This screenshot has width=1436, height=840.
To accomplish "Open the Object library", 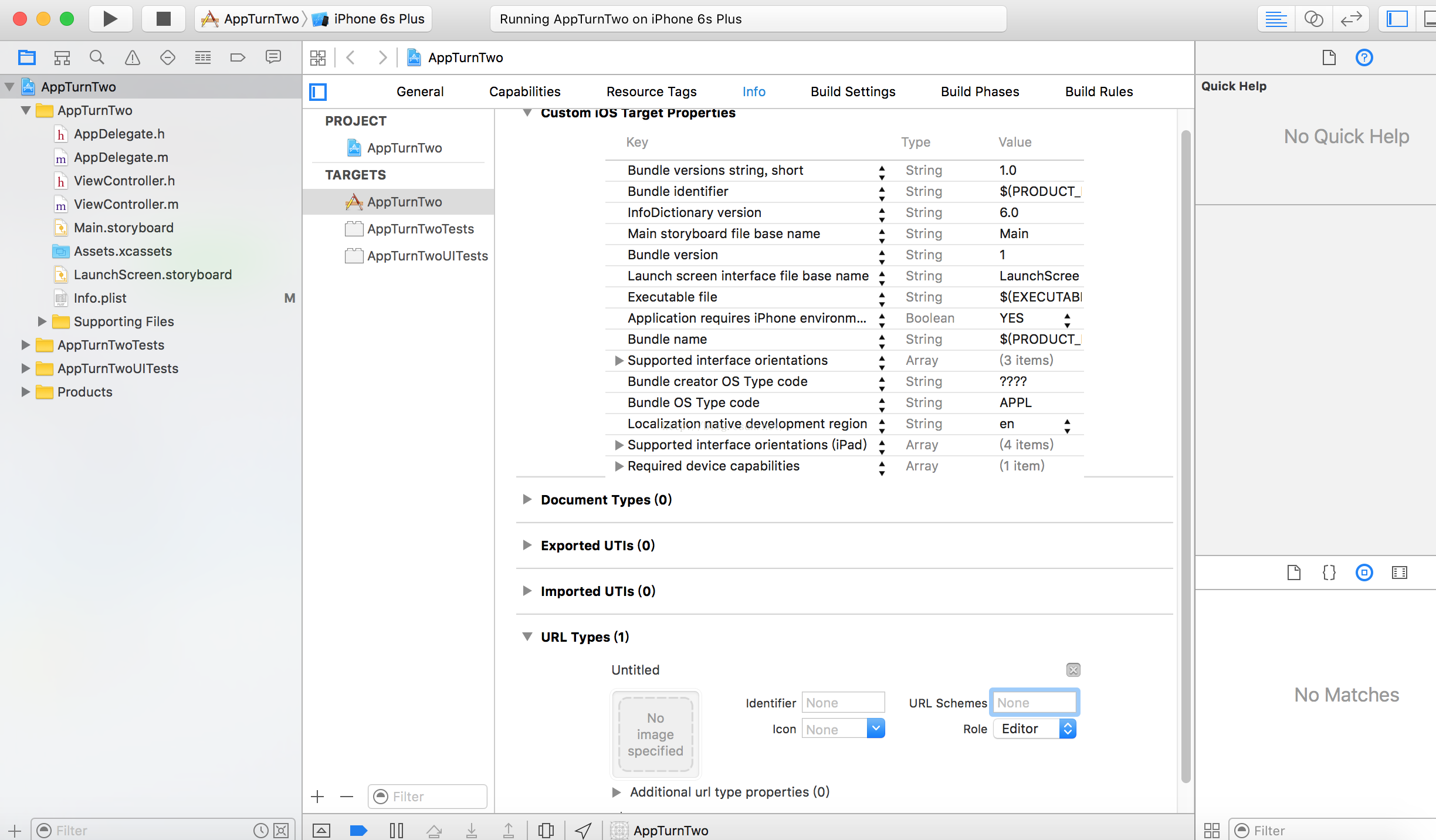I will coord(1364,573).
